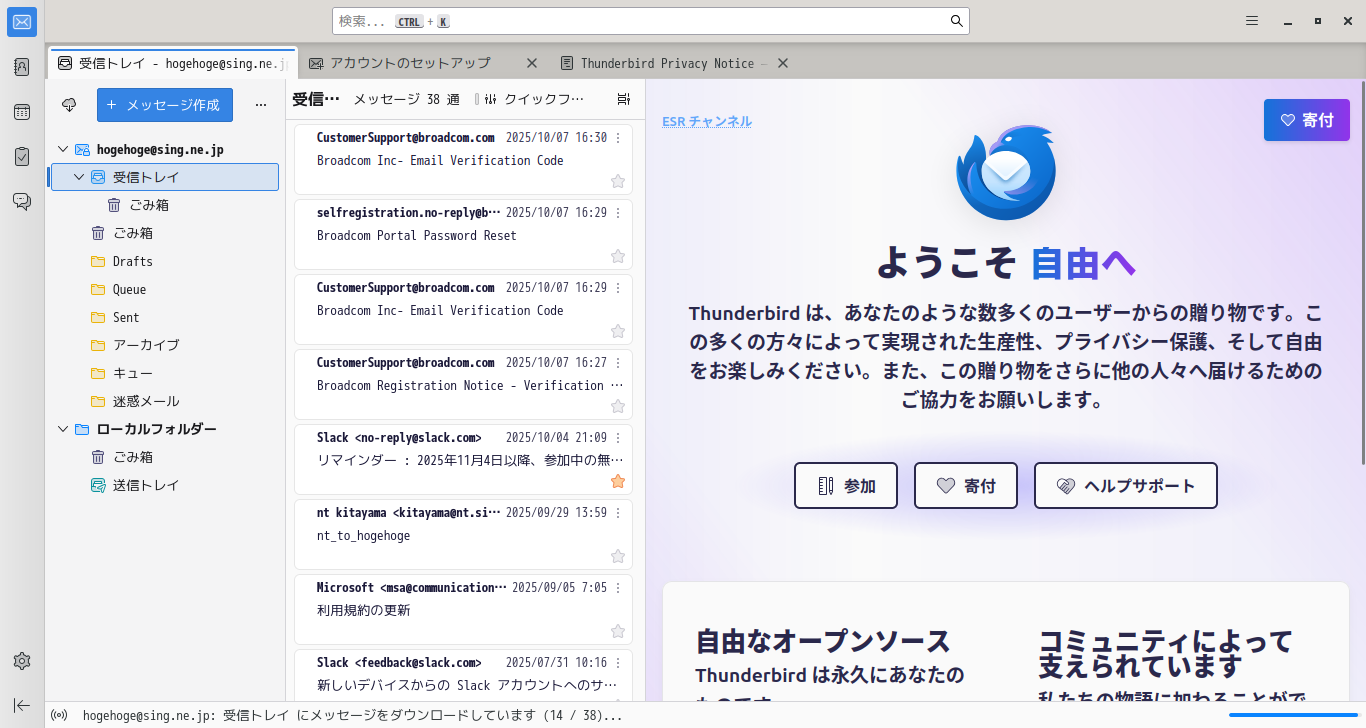Select the Sent folder
The width and height of the screenshot is (1366, 728).
tap(163, 317)
